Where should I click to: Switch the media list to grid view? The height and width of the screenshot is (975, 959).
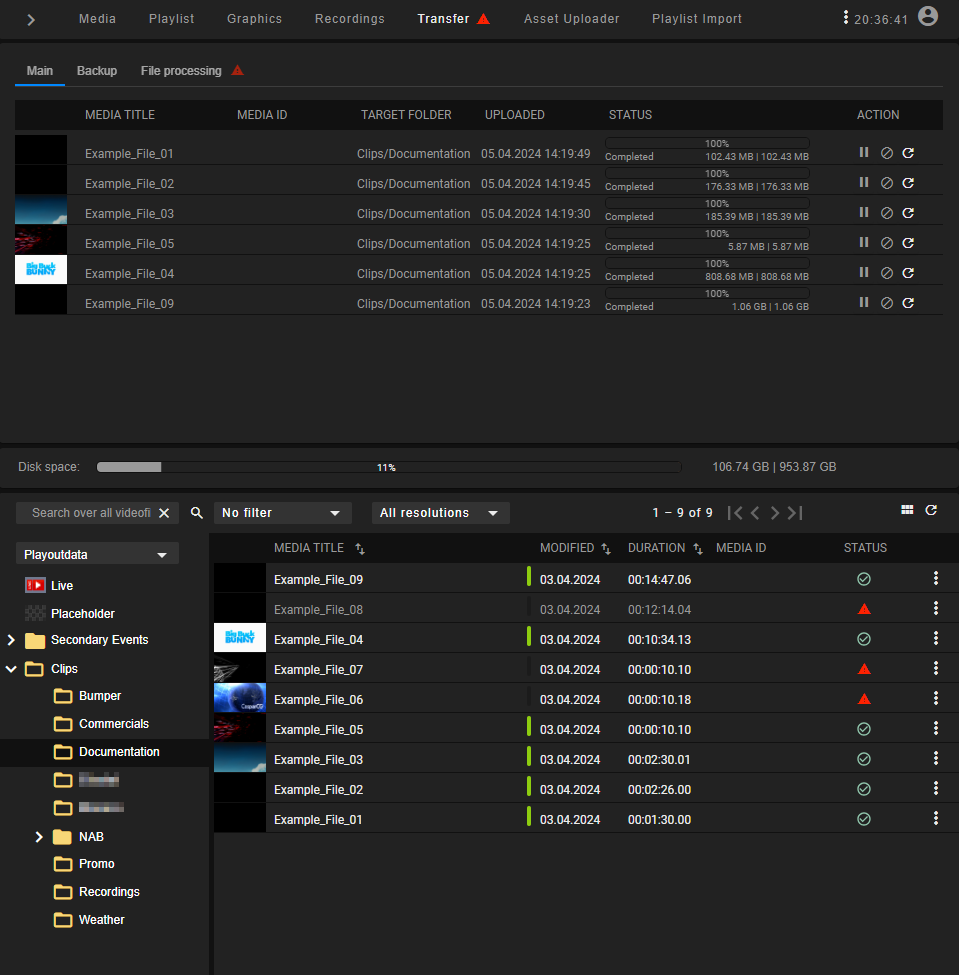pyautogui.click(x=907, y=509)
